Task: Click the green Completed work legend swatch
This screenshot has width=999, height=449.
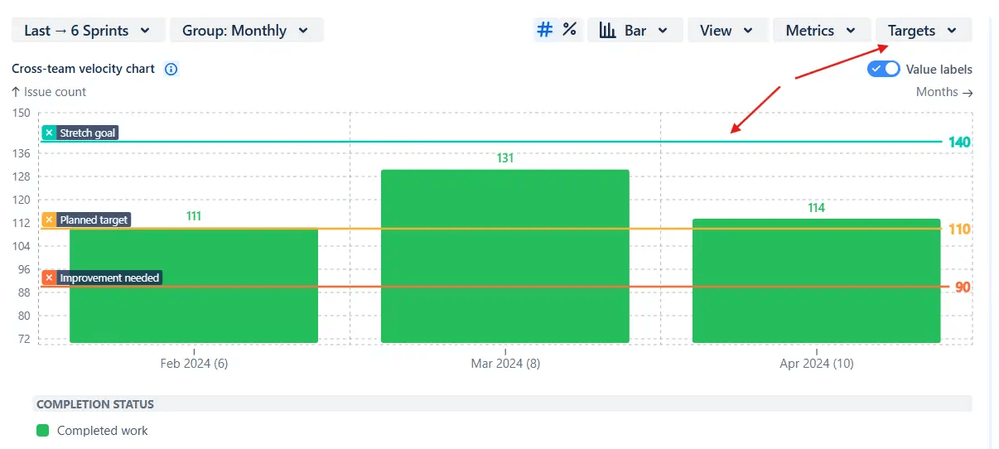Action: 43,431
